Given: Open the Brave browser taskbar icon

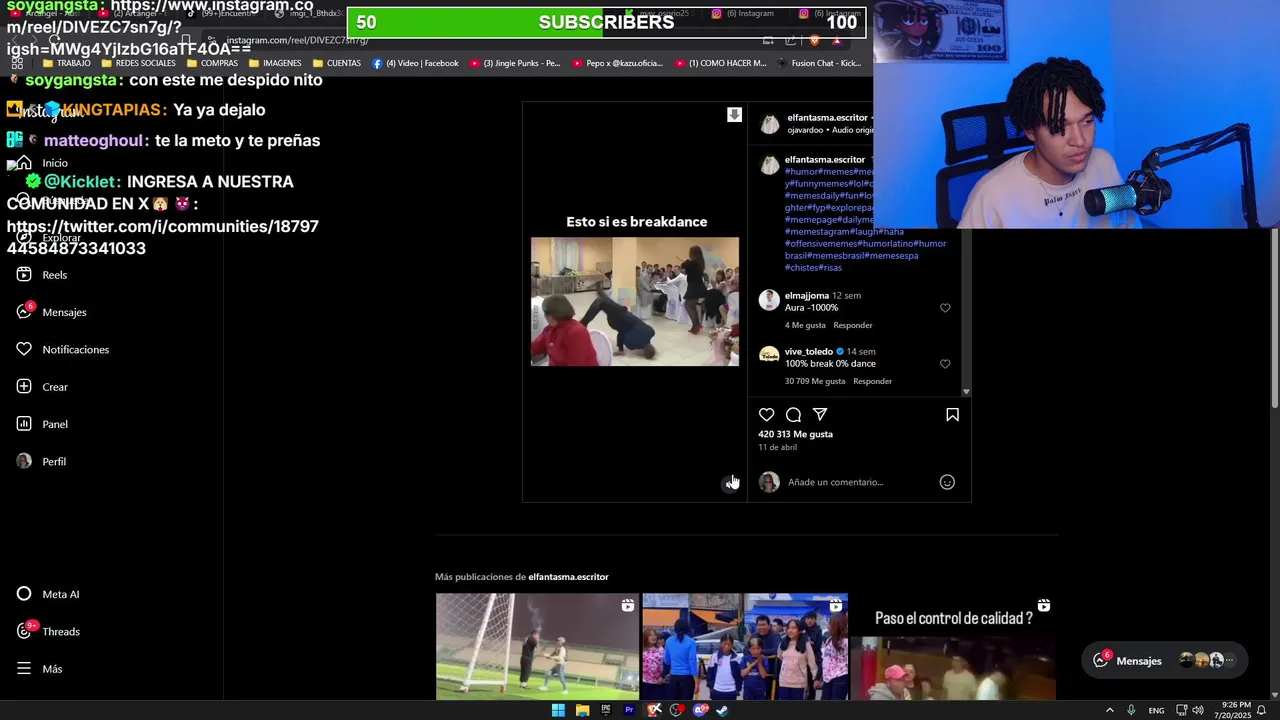Looking at the screenshot, I should tap(653, 710).
